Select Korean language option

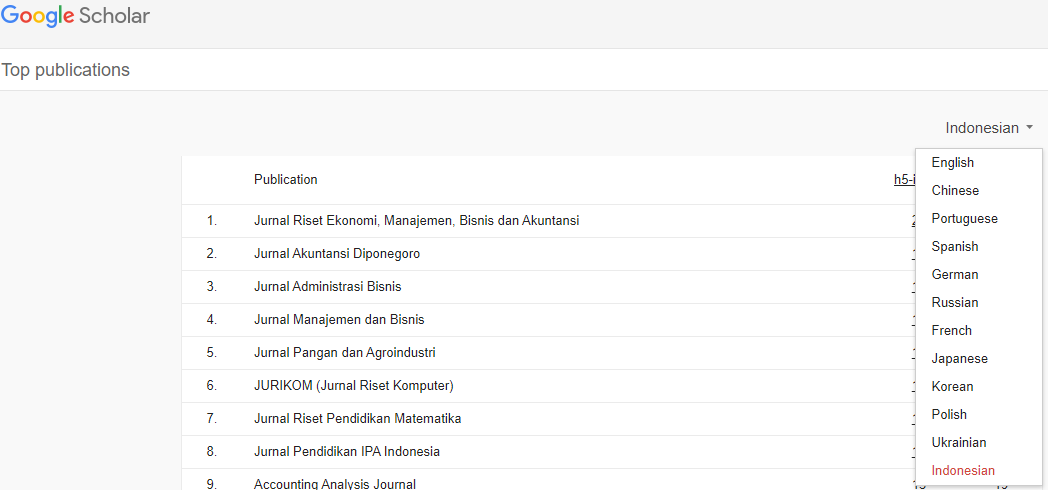tap(952, 387)
